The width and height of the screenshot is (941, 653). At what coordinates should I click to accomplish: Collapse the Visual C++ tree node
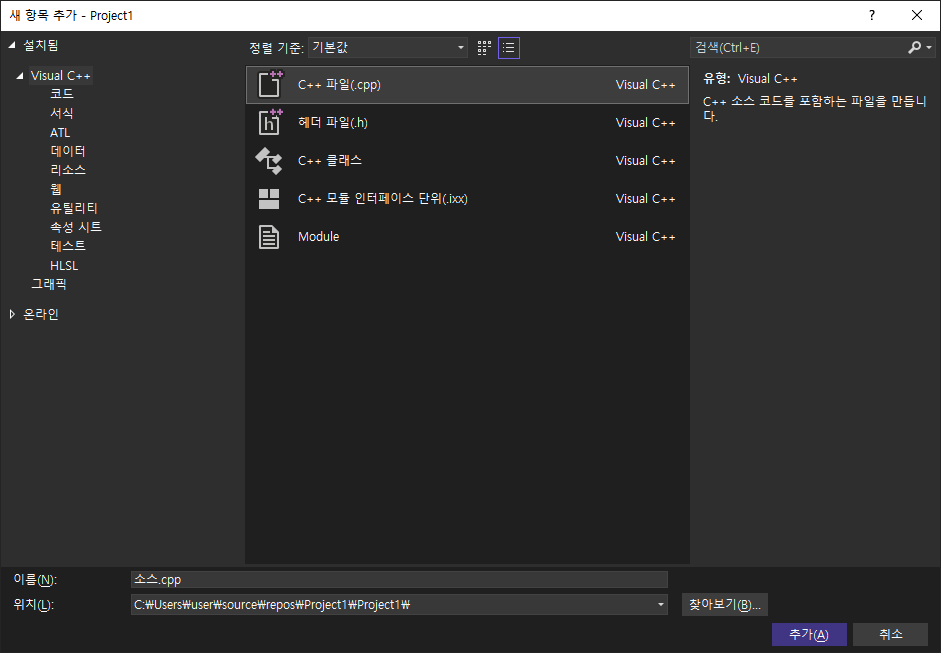coord(20,76)
